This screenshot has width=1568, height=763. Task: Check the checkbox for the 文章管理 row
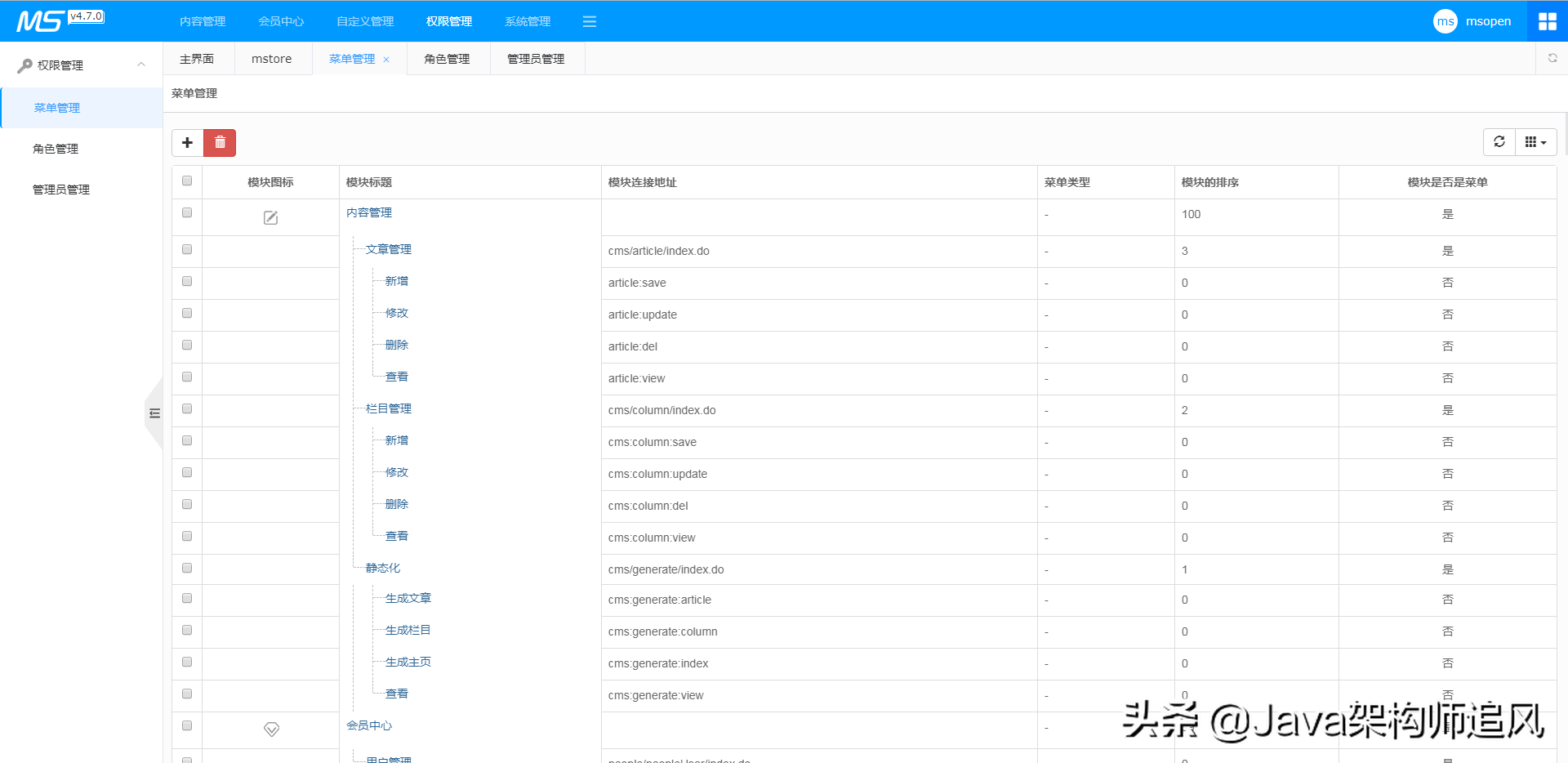click(x=187, y=249)
